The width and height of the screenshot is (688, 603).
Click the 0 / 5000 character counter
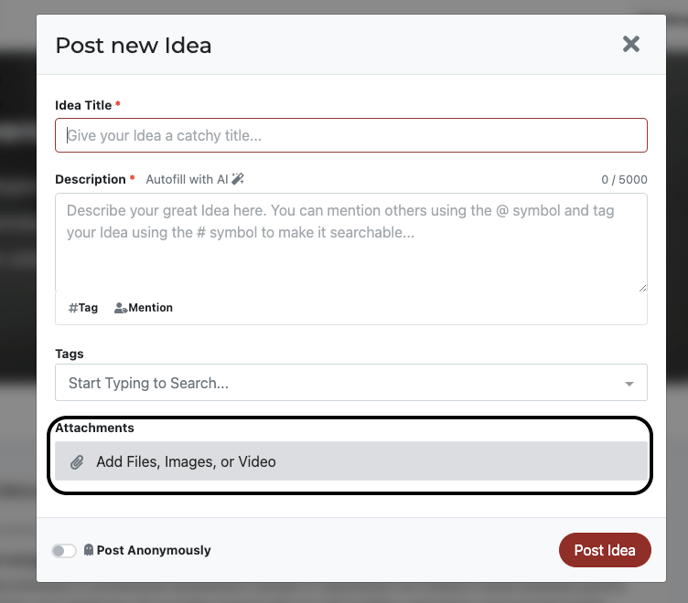pos(624,179)
